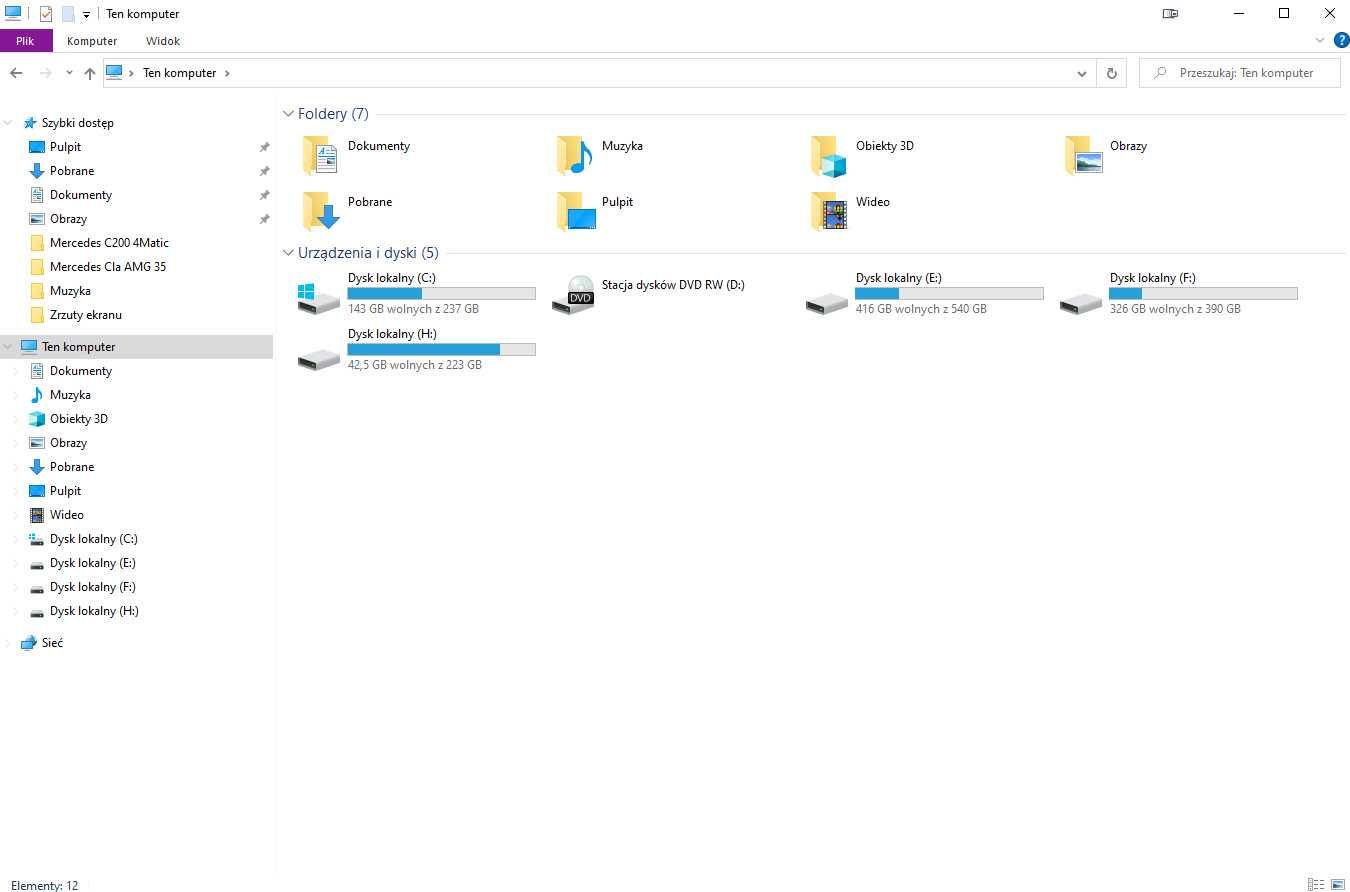Select Dysk lokalny (F:) in navigation tree
The image size is (1350, 892).
(x=93, y=587)
